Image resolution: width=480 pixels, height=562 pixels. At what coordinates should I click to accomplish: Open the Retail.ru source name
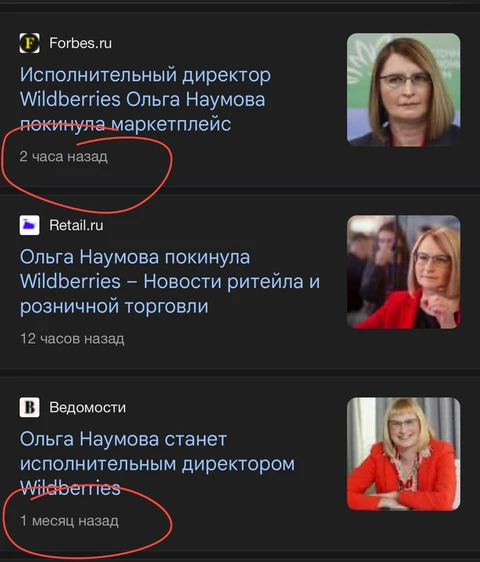[76, 225]
